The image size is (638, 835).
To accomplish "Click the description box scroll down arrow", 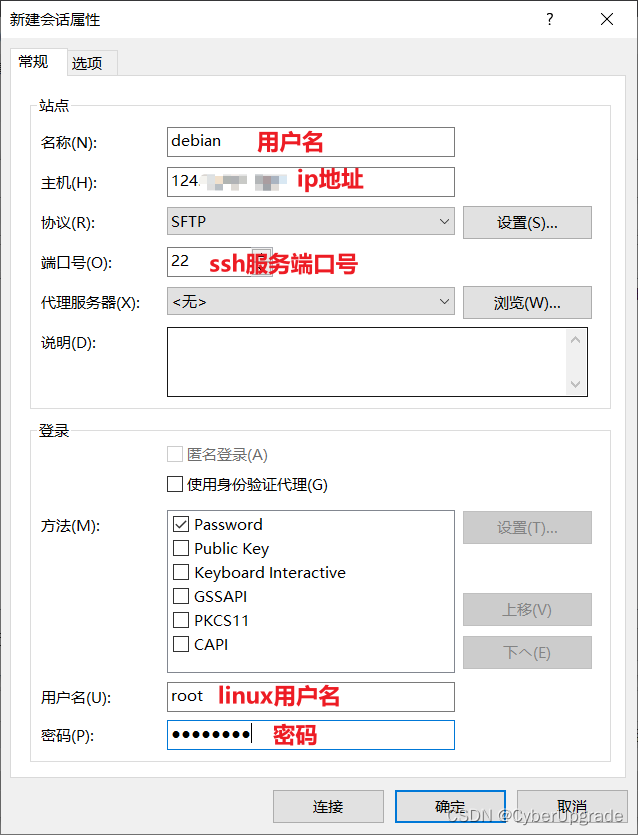I will tap(575, 384).
